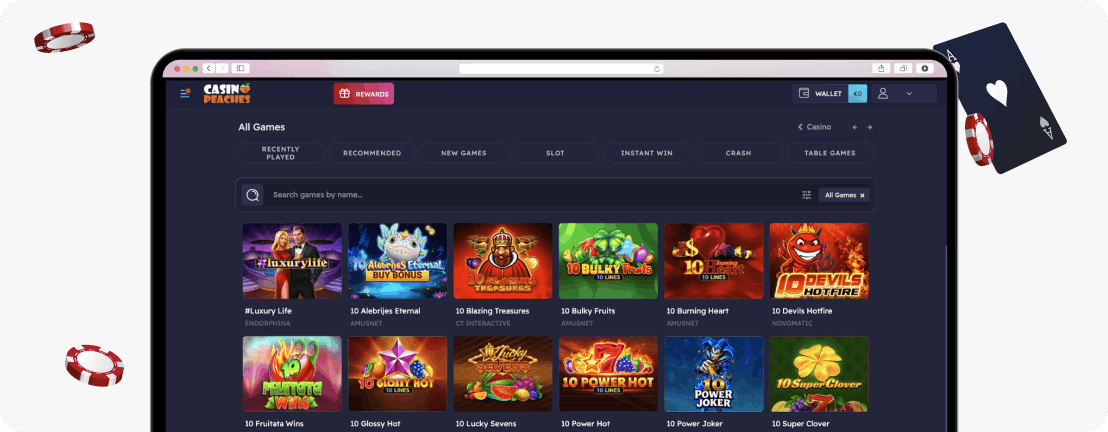The height and width of the screenshot is (432, 1108).
Task: Click the browser forward button
Action: [x=223, y=69]
